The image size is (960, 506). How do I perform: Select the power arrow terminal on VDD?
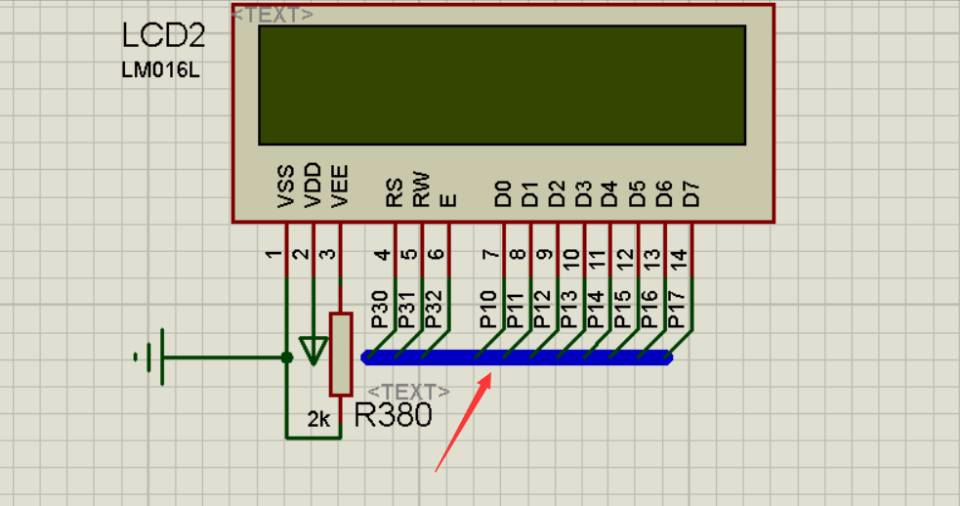313,351
